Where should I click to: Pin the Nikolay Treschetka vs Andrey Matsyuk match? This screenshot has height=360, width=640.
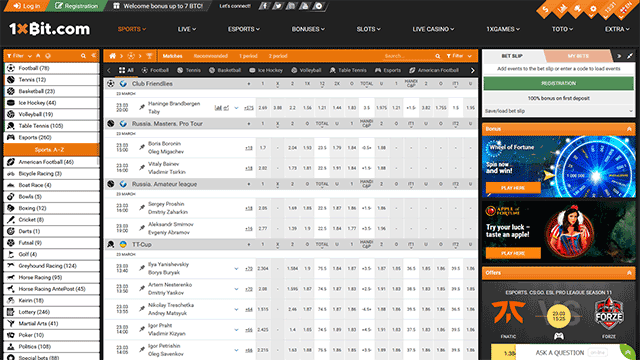click(x=142, y=309)
